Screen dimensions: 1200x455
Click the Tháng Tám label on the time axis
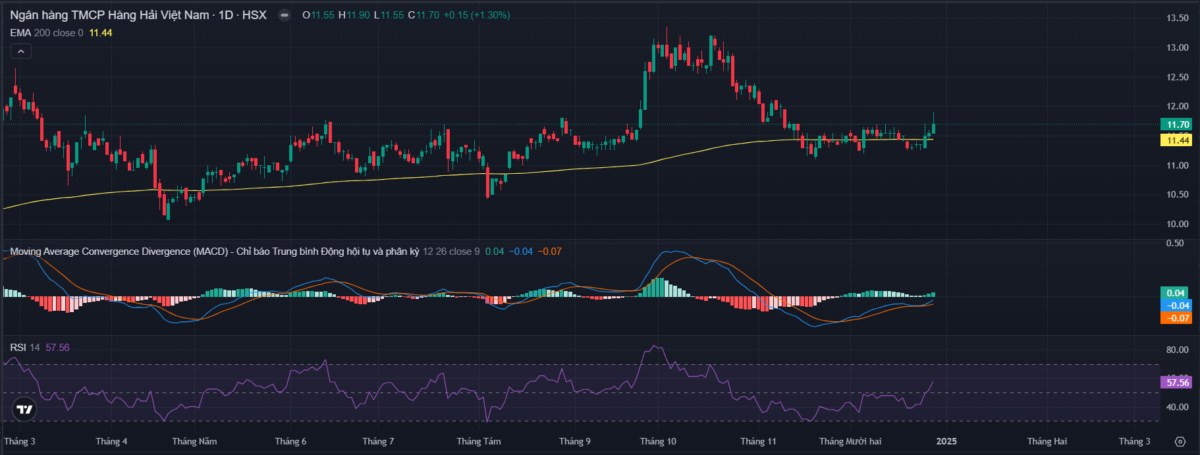[479, 441]
